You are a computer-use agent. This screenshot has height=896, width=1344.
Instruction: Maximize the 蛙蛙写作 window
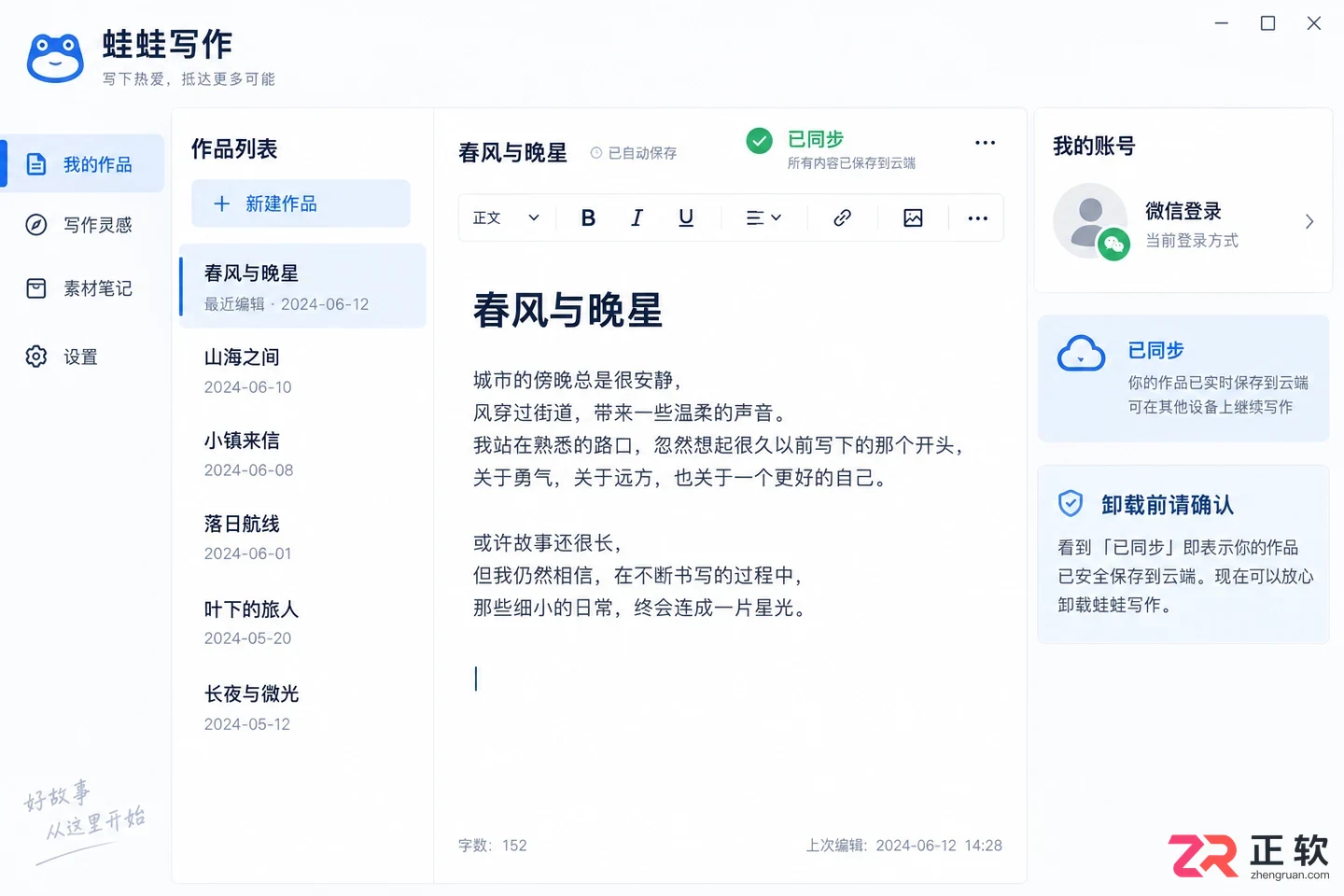click(x=1267, y=22)
